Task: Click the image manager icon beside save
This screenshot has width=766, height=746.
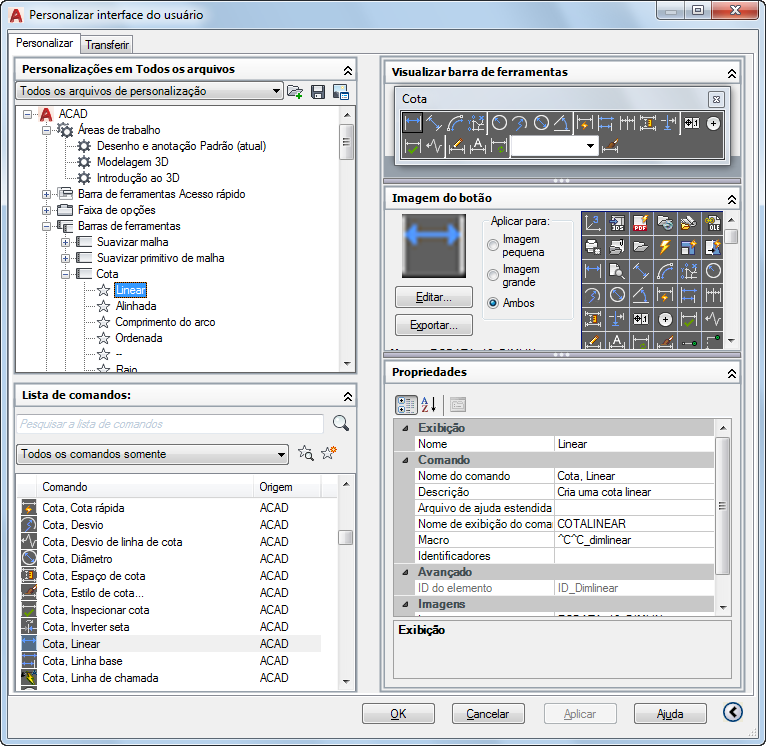Action: (340, 91)
